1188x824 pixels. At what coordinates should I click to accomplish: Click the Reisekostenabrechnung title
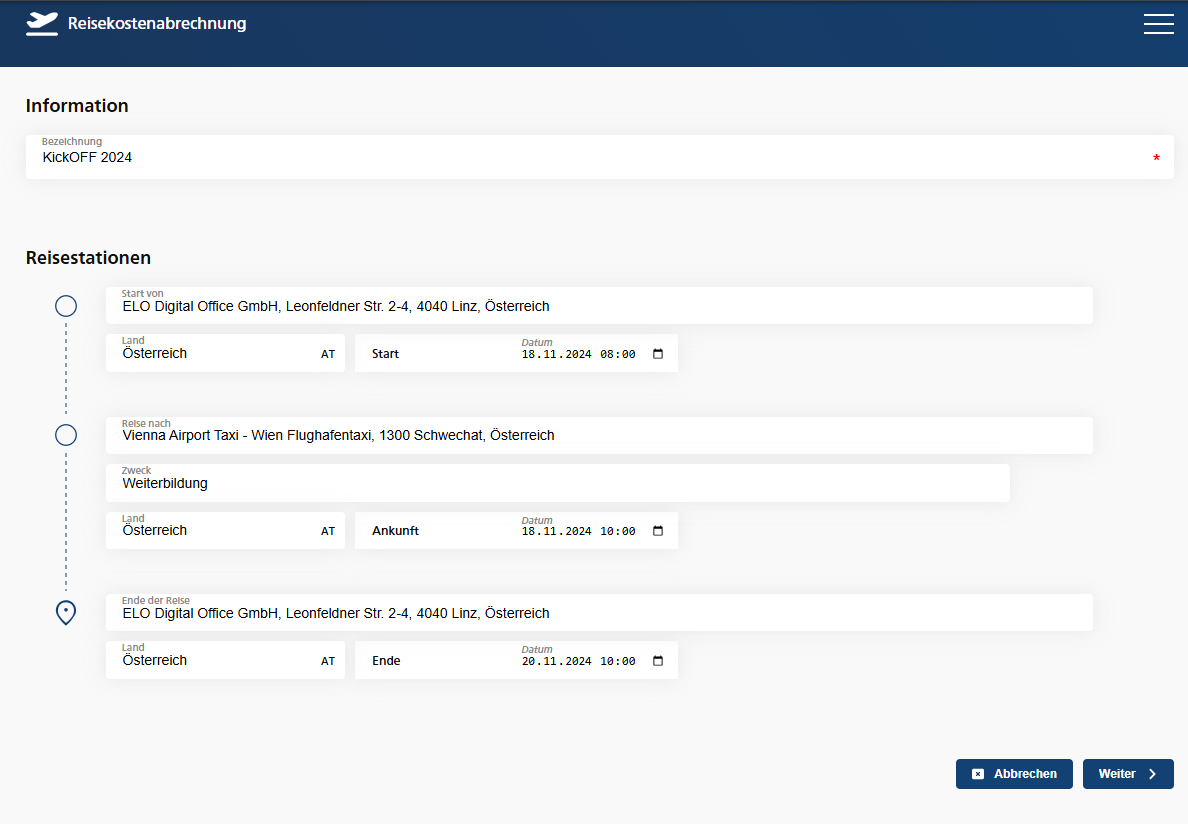(x=157, y=24)
